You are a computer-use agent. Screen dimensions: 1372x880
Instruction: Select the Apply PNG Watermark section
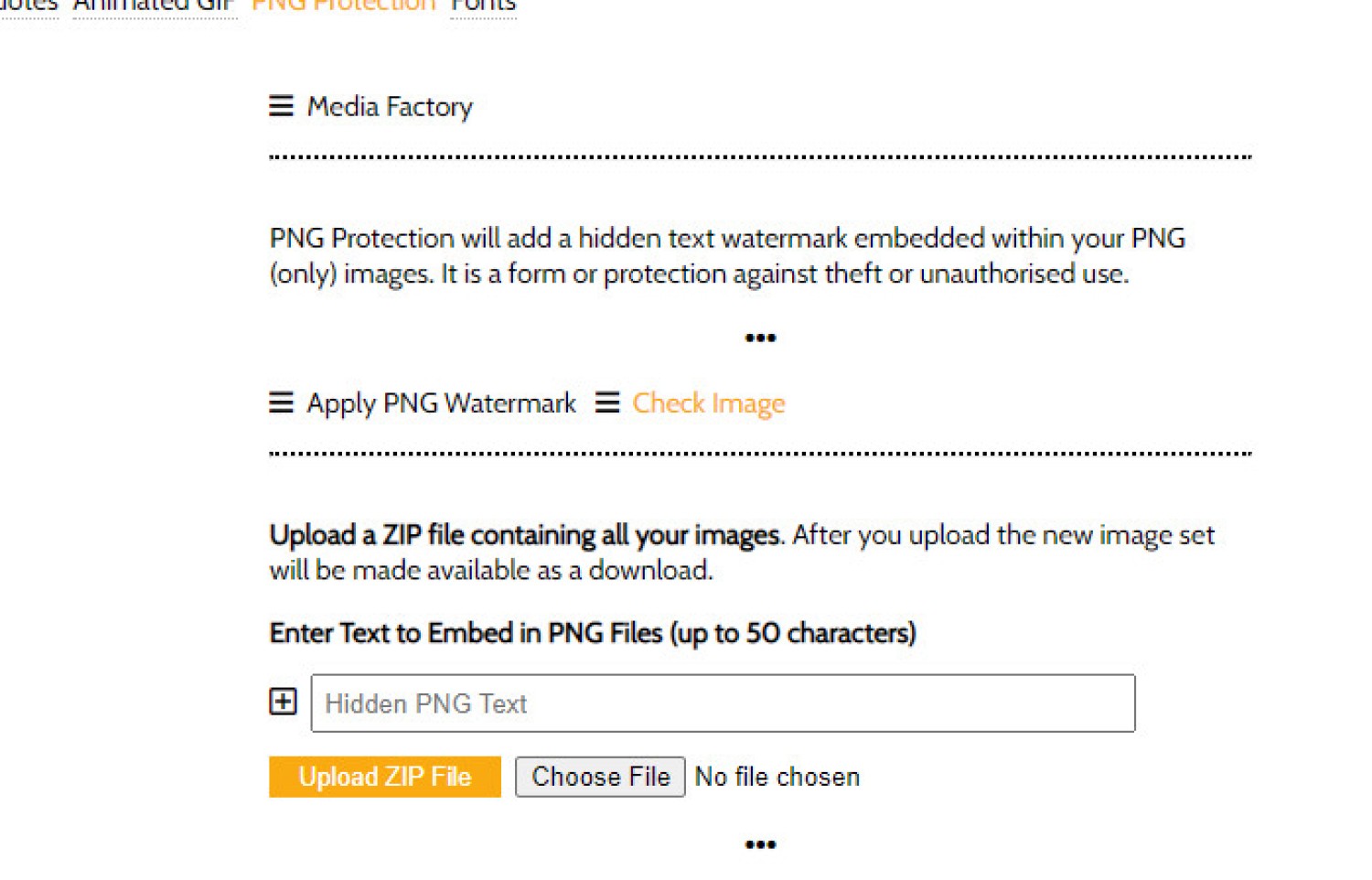(441, 403)
